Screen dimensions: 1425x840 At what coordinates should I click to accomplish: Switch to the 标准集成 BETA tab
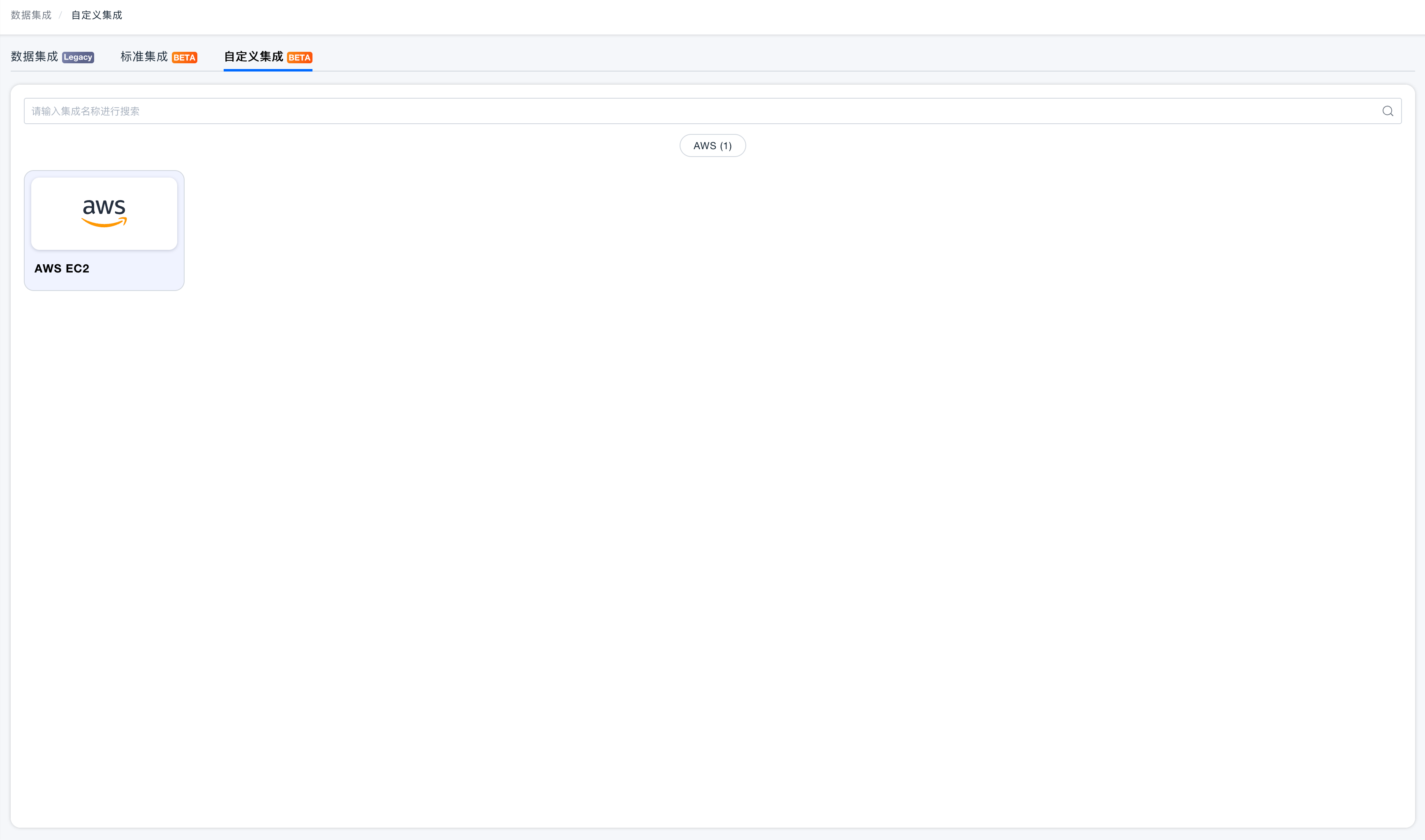159,57
